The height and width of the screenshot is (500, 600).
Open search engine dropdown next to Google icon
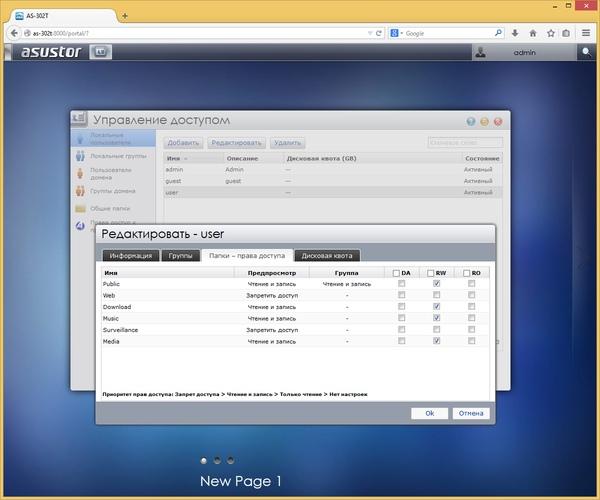[402, 33]
